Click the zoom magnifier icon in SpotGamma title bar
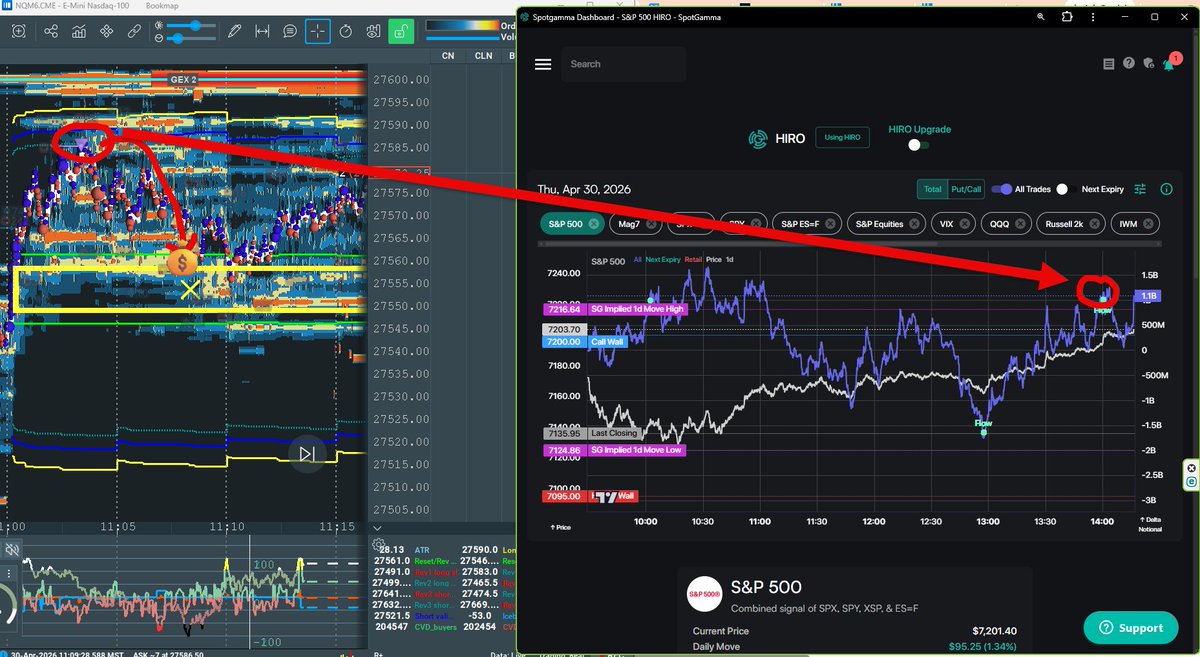Viewport: 1200px width, 657px height. pyautogui.click(x=1041, y=17)
